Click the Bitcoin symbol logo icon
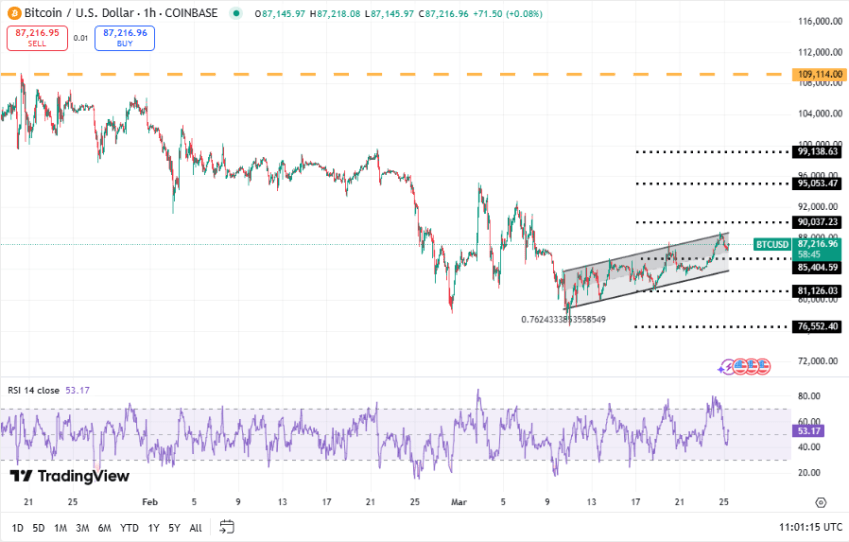This screenshot has height=542, width=849. (13, 13)
